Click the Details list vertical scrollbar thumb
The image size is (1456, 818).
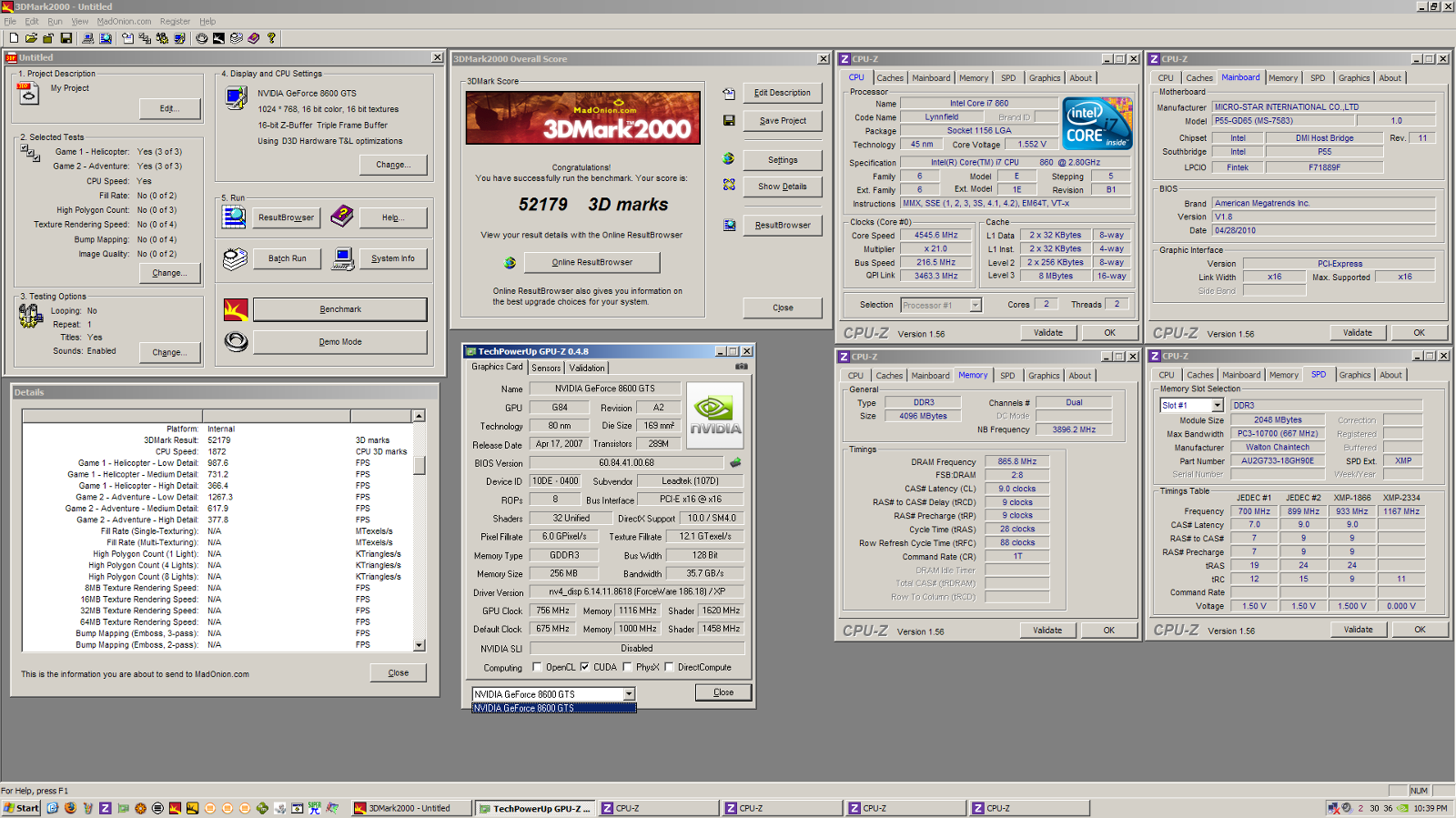pos(419,465)
